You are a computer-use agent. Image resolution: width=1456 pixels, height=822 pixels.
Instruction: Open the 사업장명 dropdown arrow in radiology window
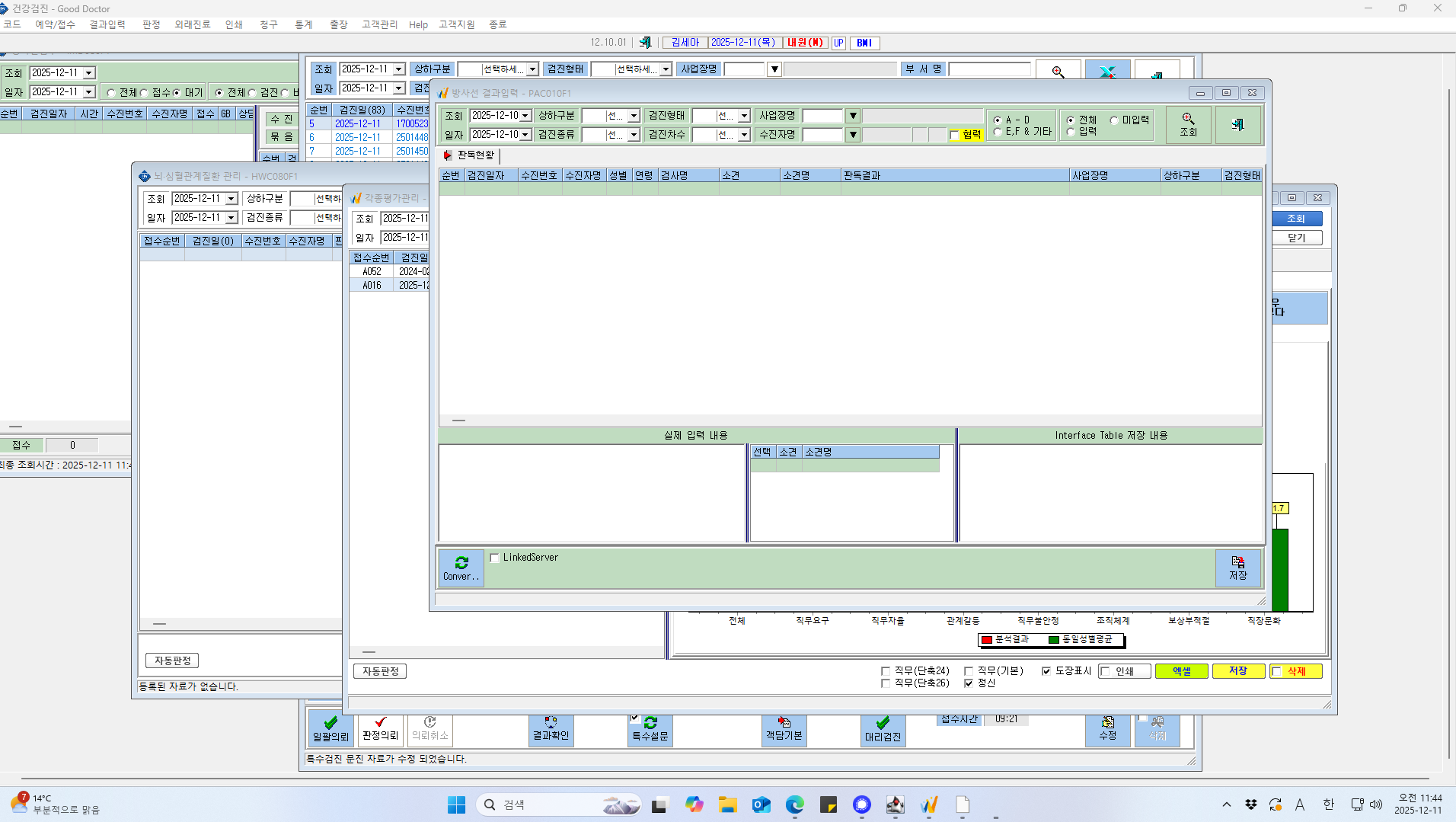coord(853,116)
